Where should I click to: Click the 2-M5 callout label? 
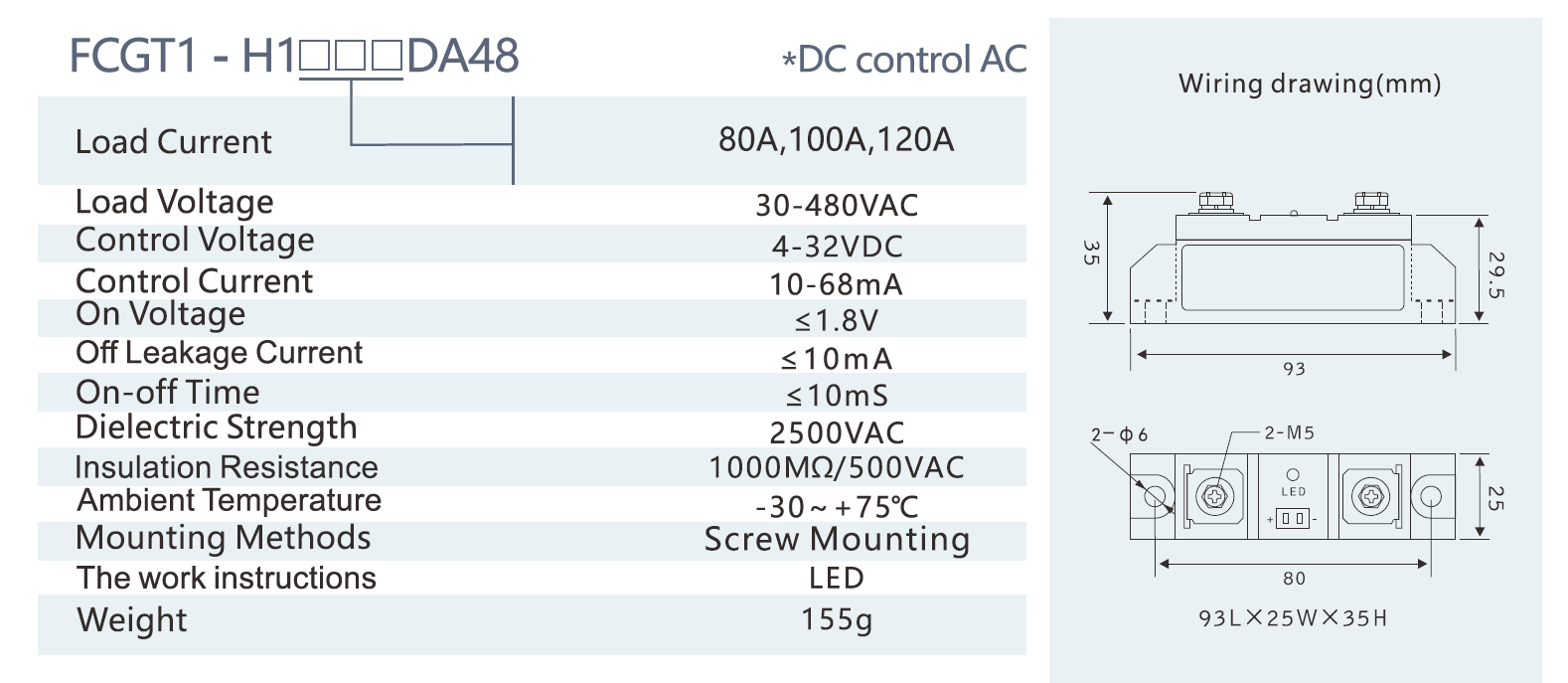(x=1289, y=432)
